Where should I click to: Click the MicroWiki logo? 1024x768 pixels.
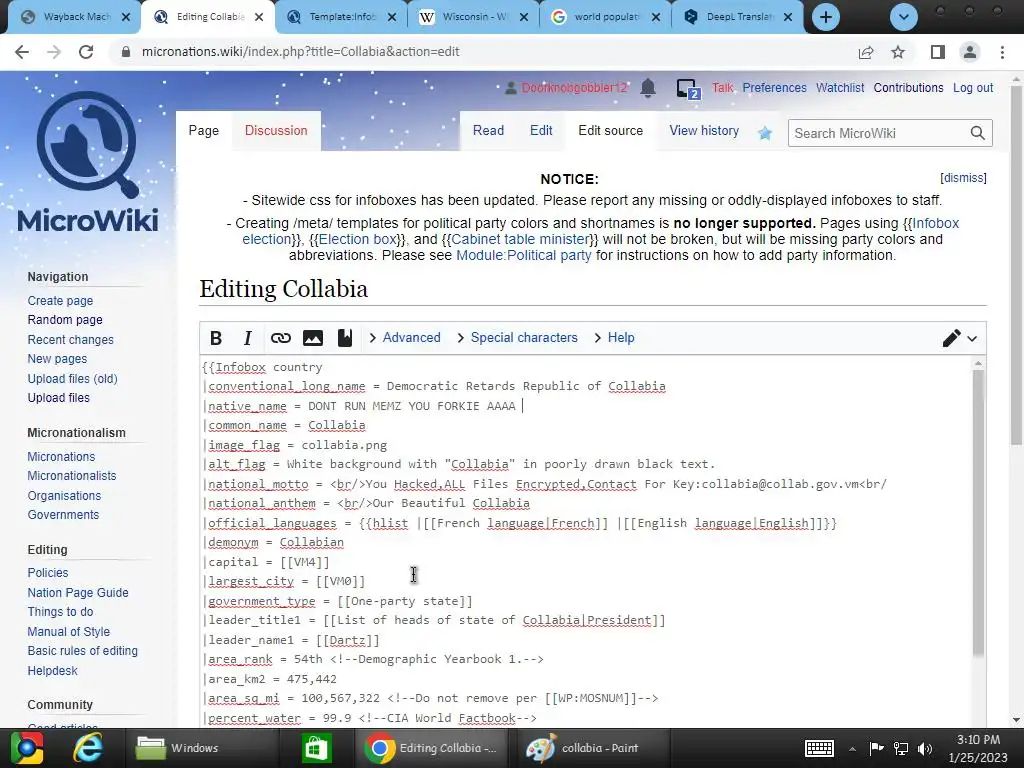click(x=88, y=162)
